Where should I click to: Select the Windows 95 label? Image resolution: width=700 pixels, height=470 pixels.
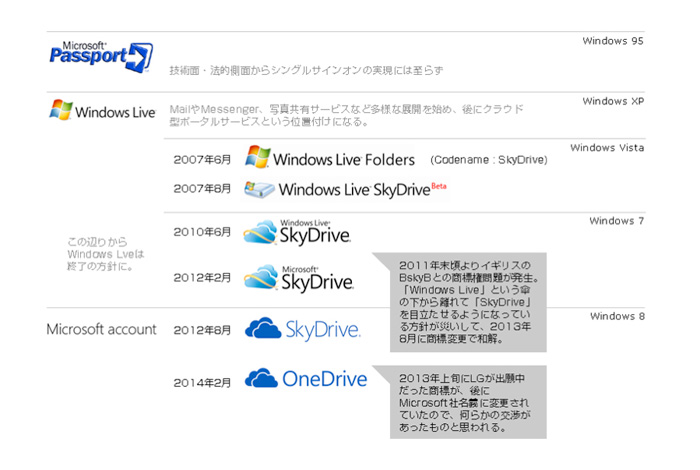(612, 41)
